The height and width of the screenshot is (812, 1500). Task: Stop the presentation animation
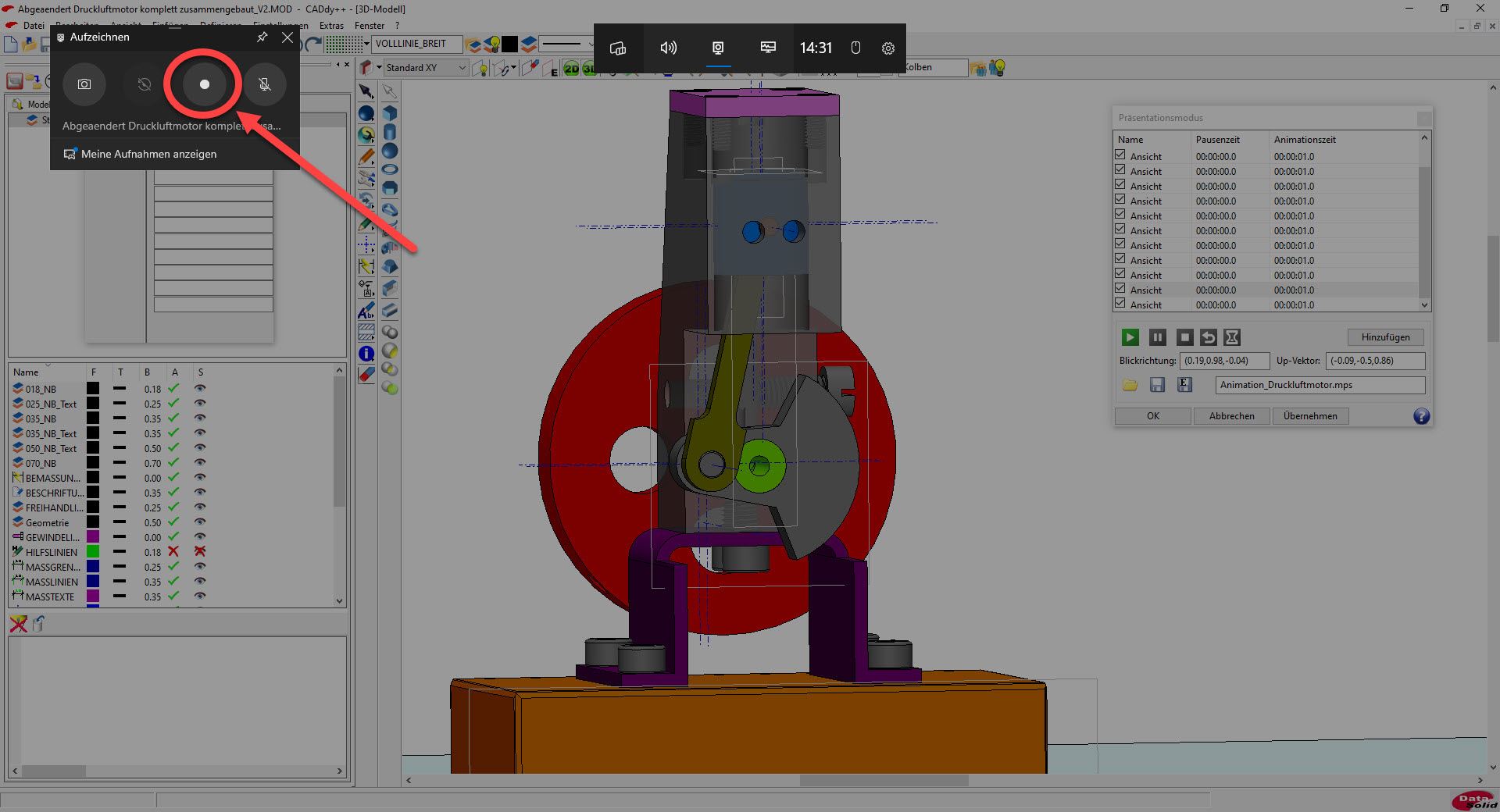(1184, 337)
